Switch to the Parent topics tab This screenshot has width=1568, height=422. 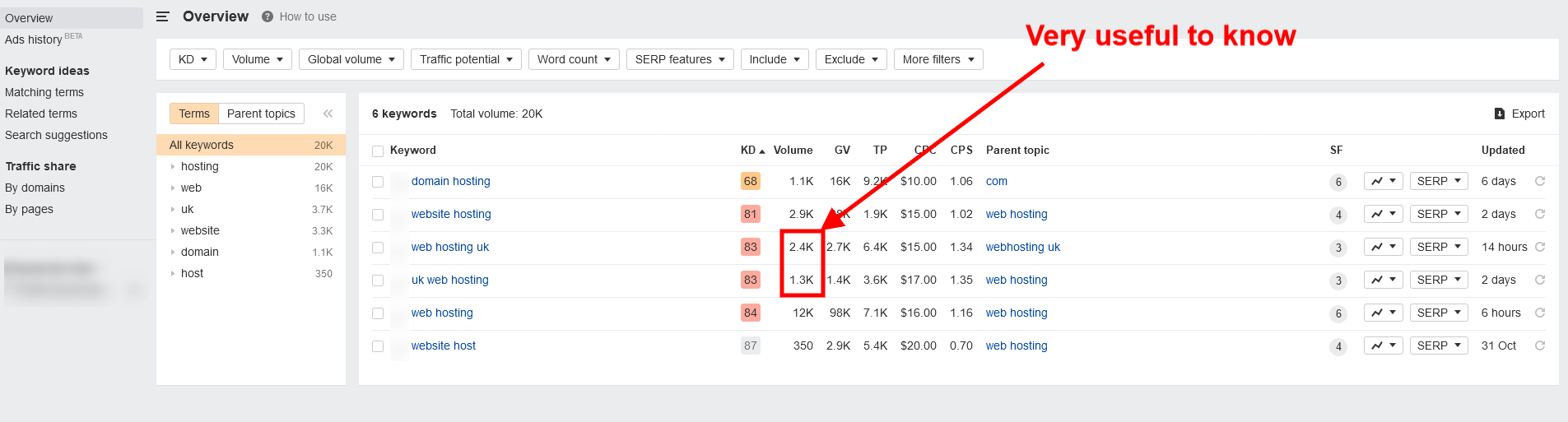[x=261, y=114]
